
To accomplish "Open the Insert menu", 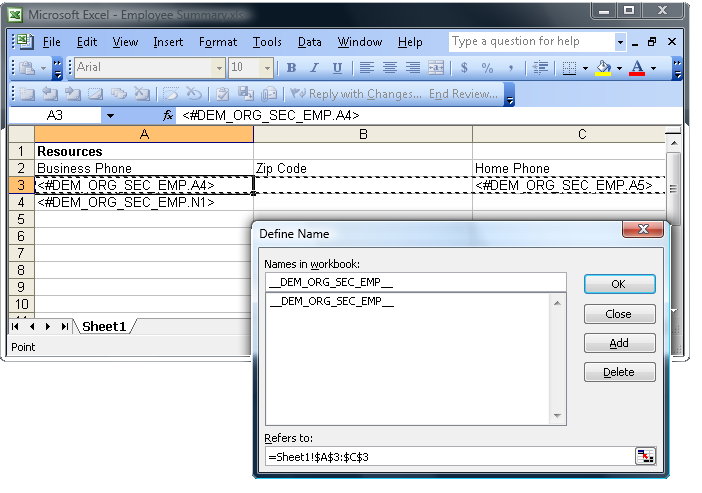I will 168,42.
